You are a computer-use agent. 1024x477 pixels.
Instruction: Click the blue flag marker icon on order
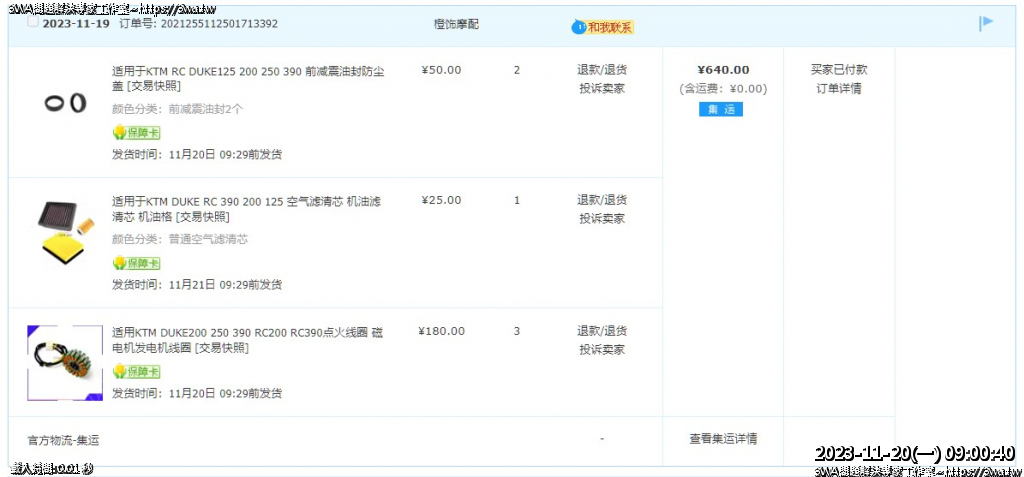pos(986,23)
